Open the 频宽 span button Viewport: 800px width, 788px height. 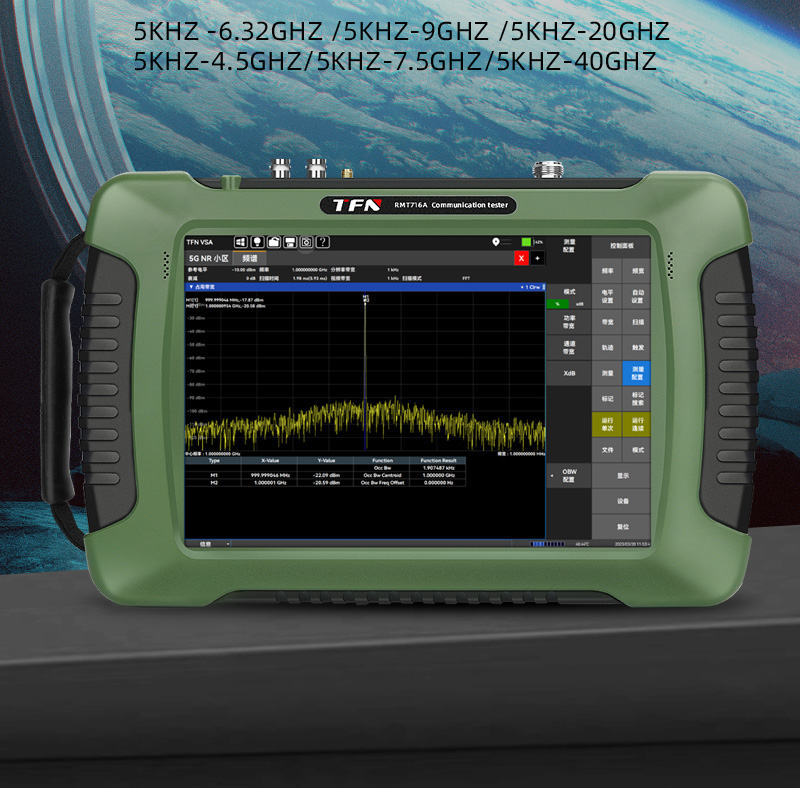637,271
